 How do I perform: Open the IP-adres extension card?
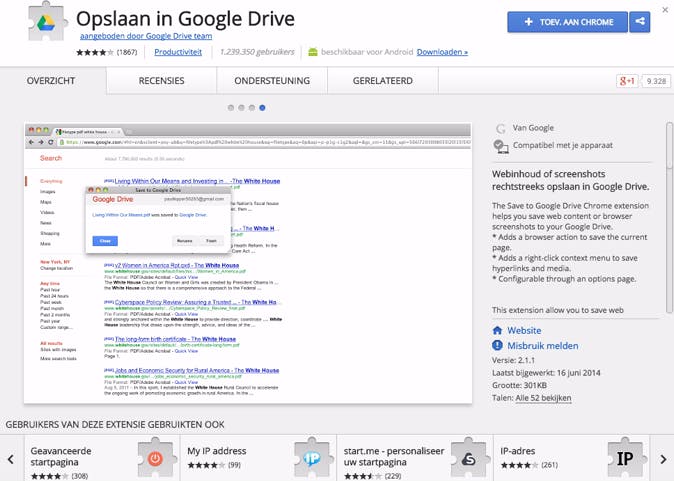point(572,458)
